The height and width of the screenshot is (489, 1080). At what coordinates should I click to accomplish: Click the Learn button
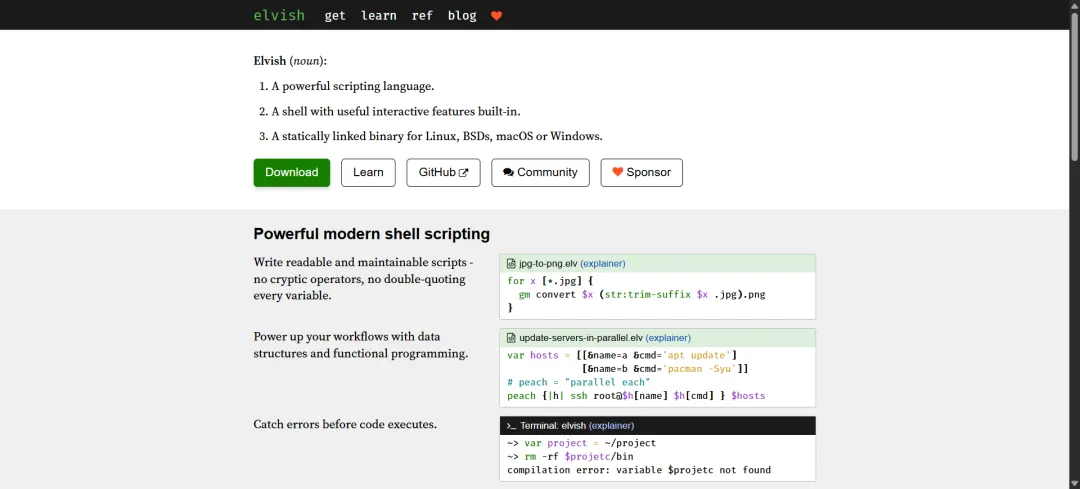[x=368, y=172]
